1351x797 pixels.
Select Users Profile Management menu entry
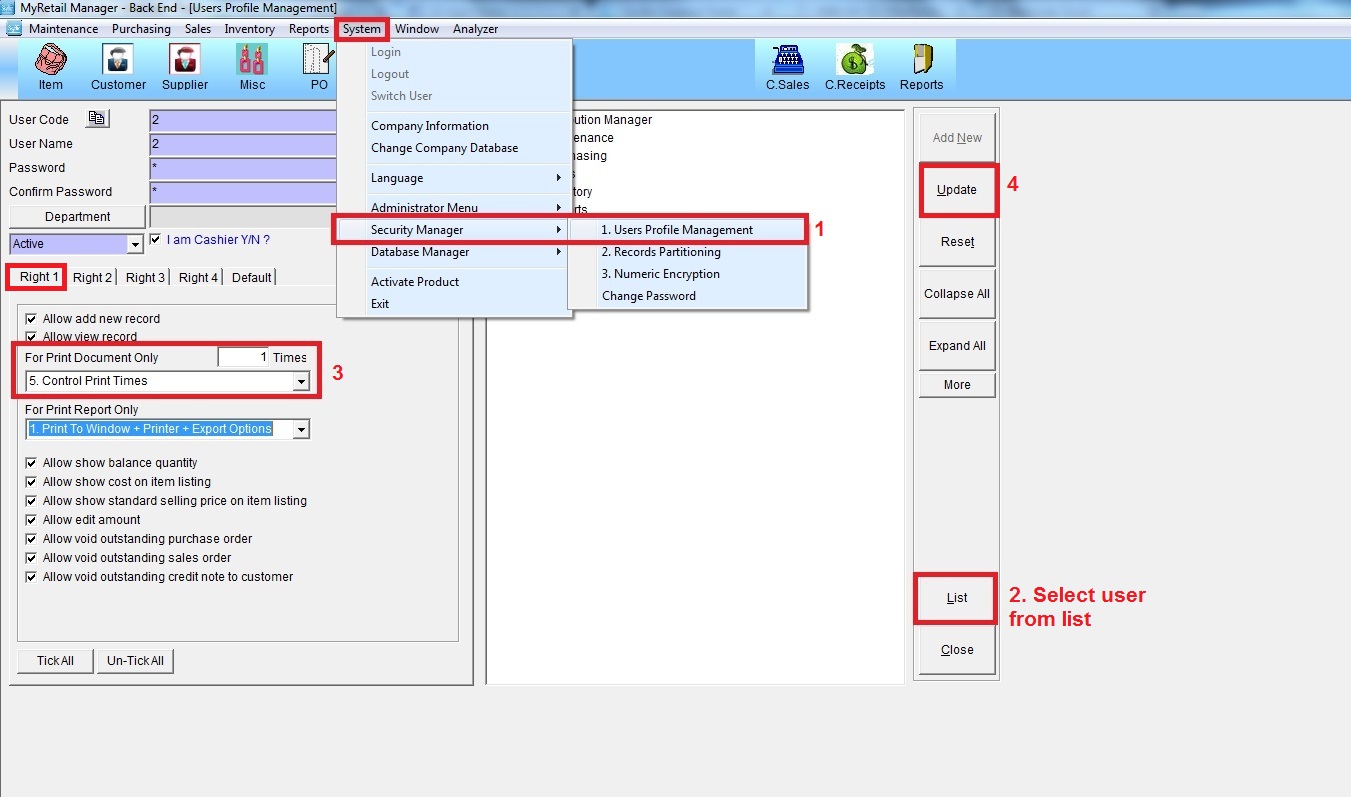pyautogui.click(x=677, y=230)
